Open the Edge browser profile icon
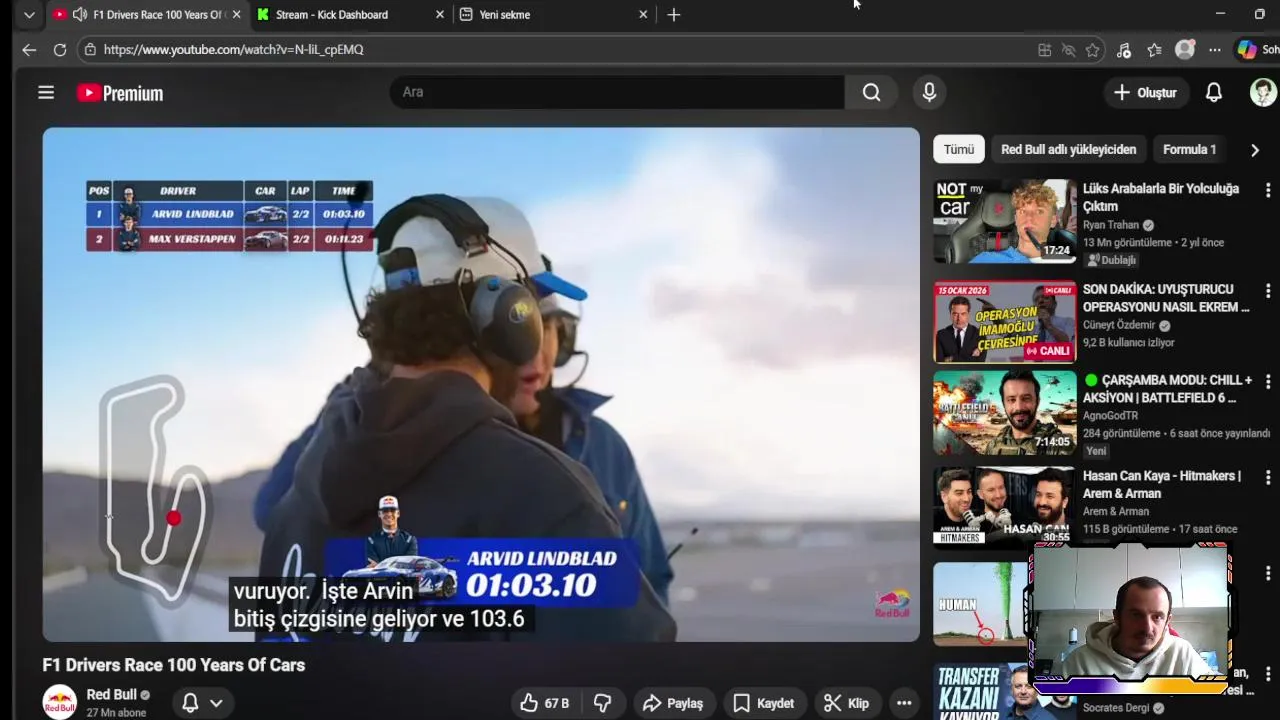The image size is (1280, 720). point(1185,49)
